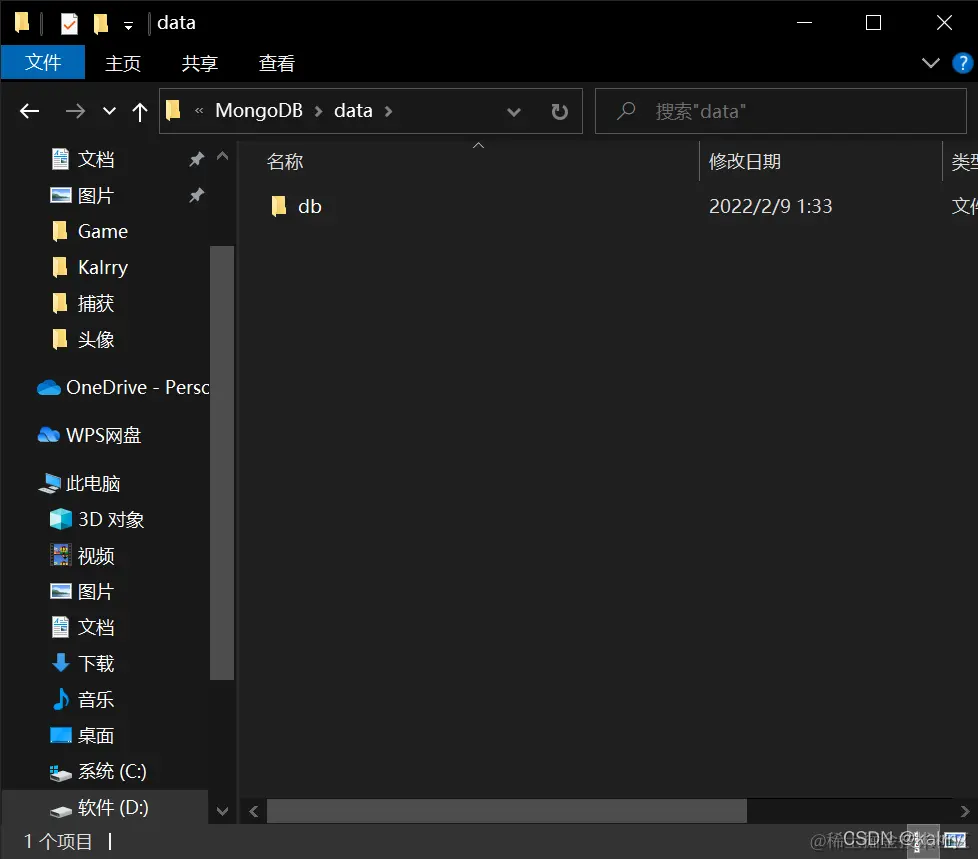The height and width of the screenshot is (859, 978).
Task: Click the search magnifier icon
Action: coord(626,111)
